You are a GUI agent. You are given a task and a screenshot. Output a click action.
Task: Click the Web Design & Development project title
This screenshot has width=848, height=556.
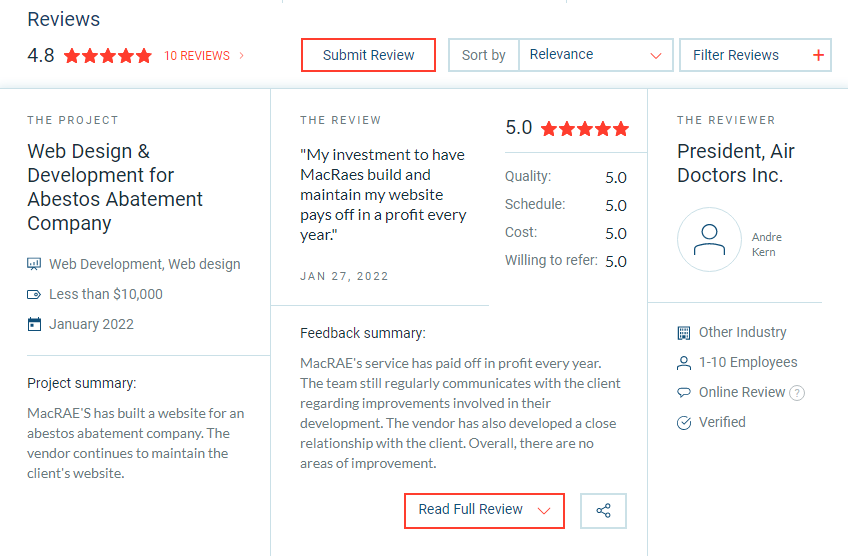click(115, 187)
